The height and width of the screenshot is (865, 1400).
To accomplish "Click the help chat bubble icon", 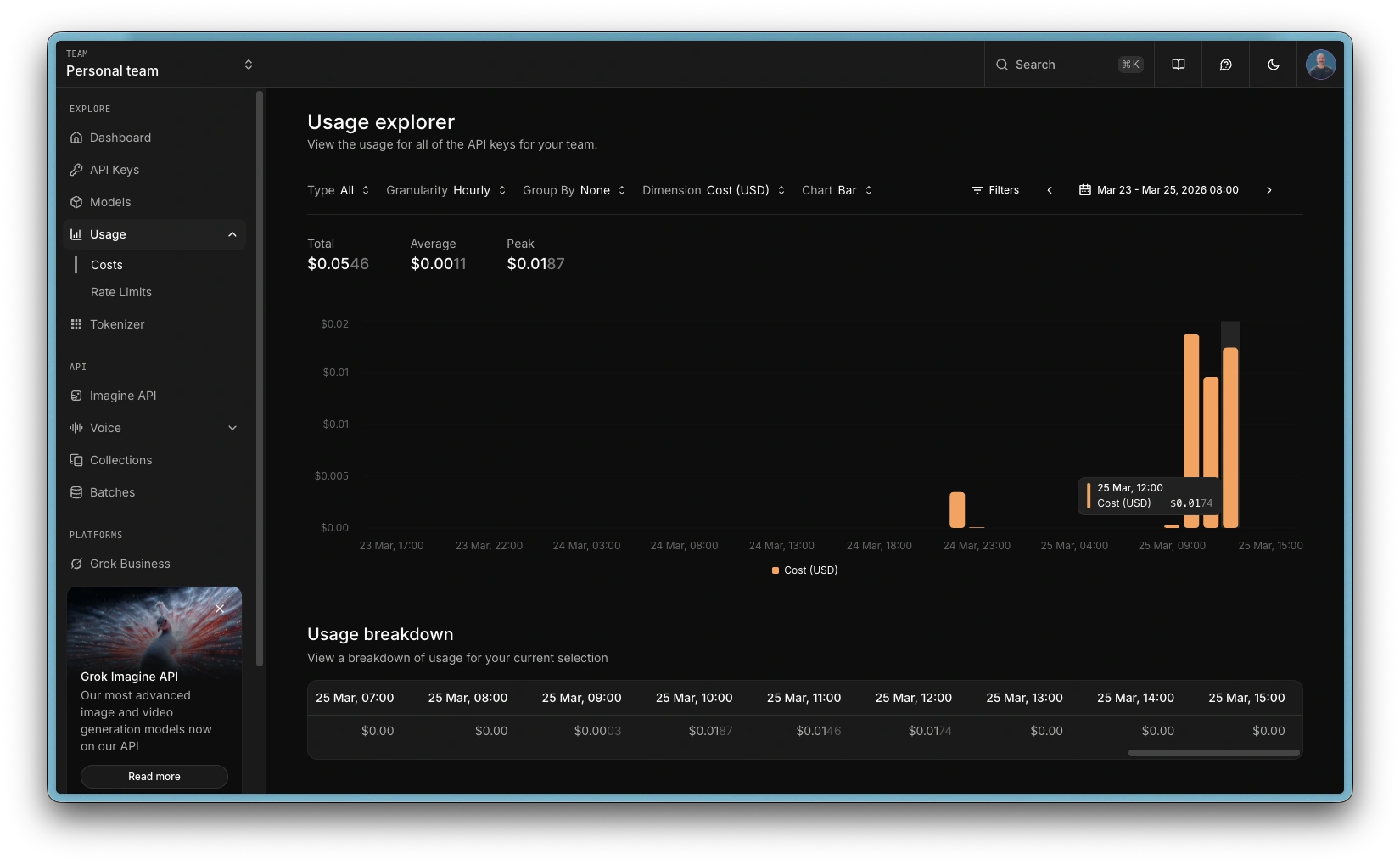I will [x=1225, y=65].
